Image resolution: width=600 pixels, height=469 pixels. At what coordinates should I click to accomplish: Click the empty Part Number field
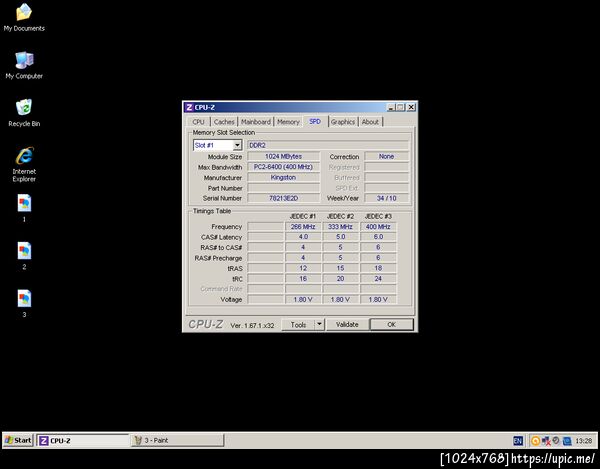click(284, 188)
